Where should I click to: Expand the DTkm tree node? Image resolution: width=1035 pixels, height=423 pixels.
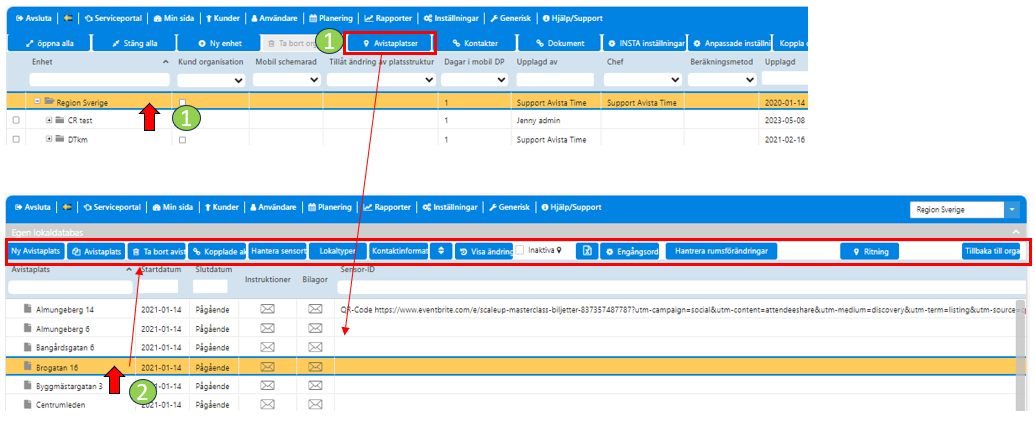coord(49,139)
